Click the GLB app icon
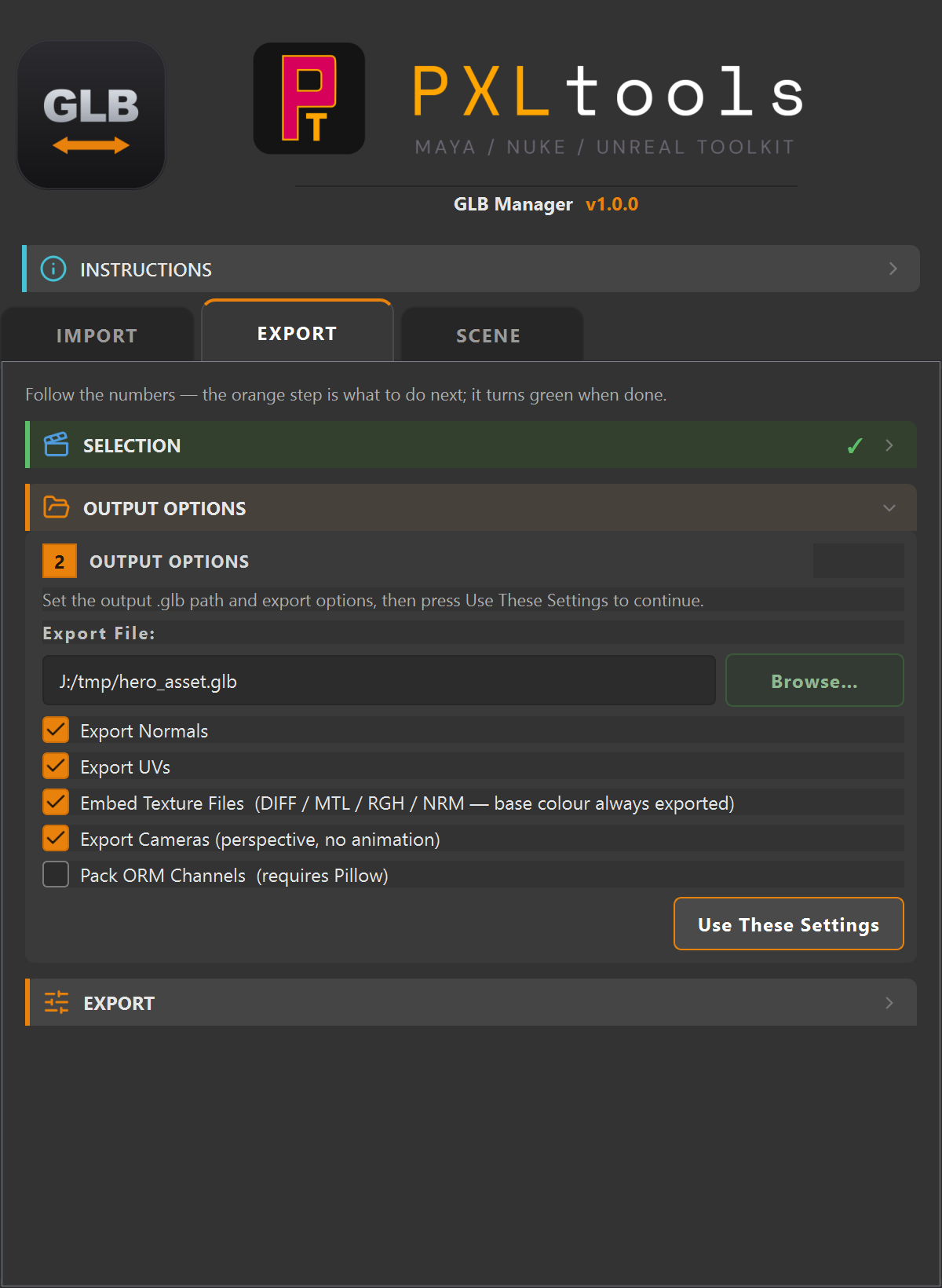This screenshot has width=942, height=1288. 91,115
